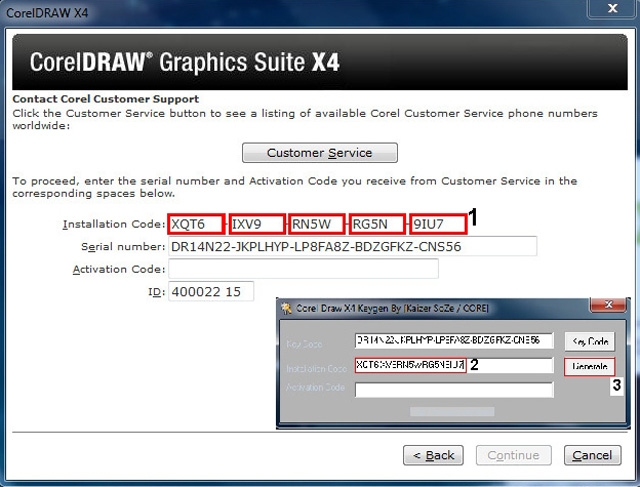Close the CorelDRAW X4 window
640x487 pixels.
612,8
